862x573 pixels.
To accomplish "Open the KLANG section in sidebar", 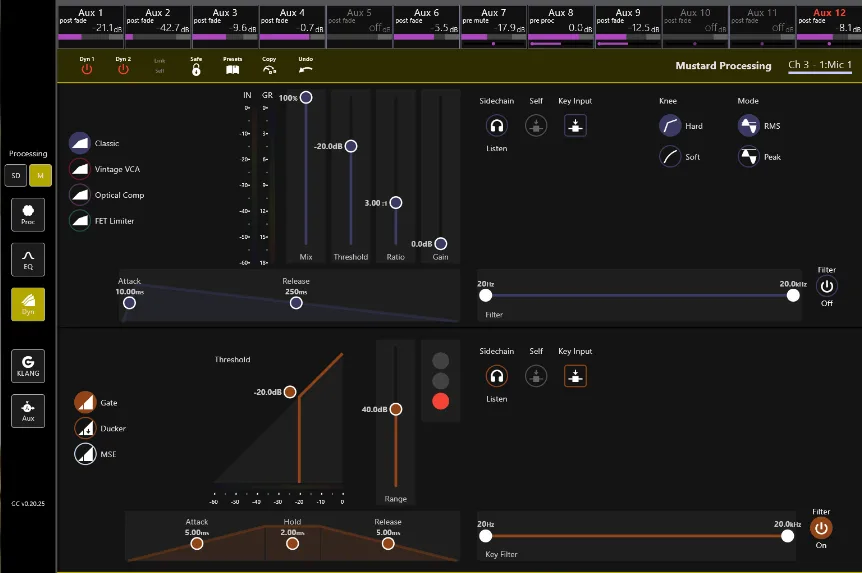I will point(28,366).
